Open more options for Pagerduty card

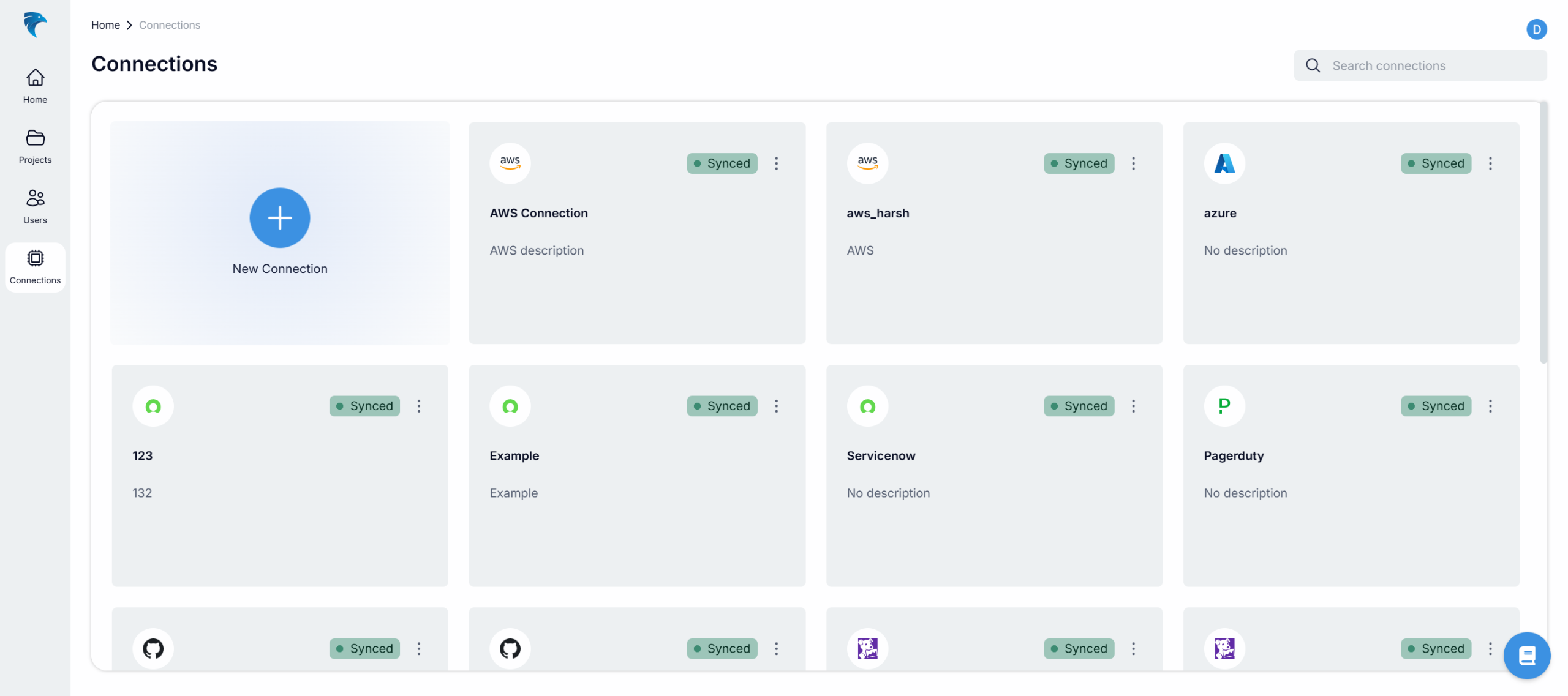pos(1490,406)
